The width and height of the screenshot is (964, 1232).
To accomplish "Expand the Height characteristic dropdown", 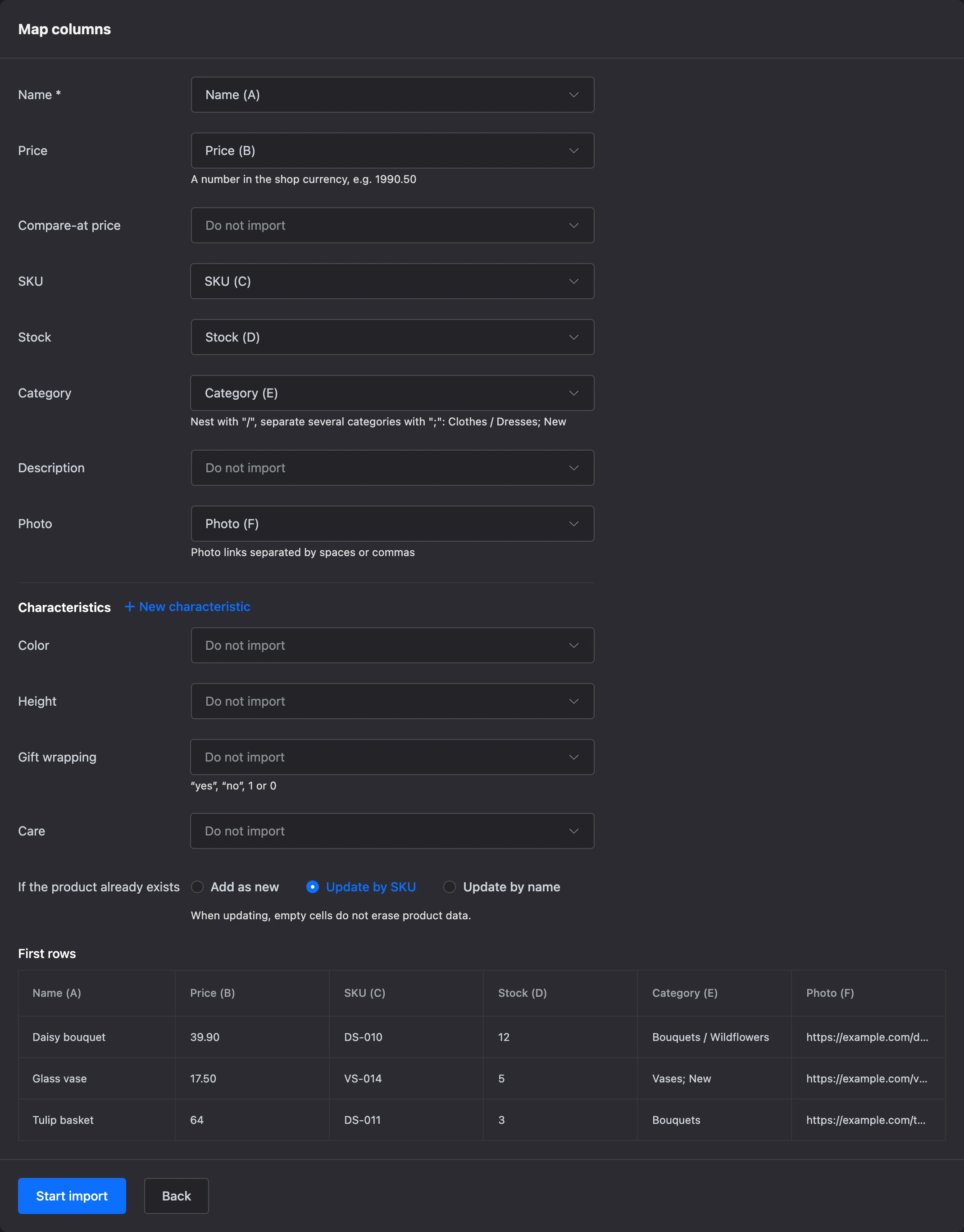I will pos(392,701).
